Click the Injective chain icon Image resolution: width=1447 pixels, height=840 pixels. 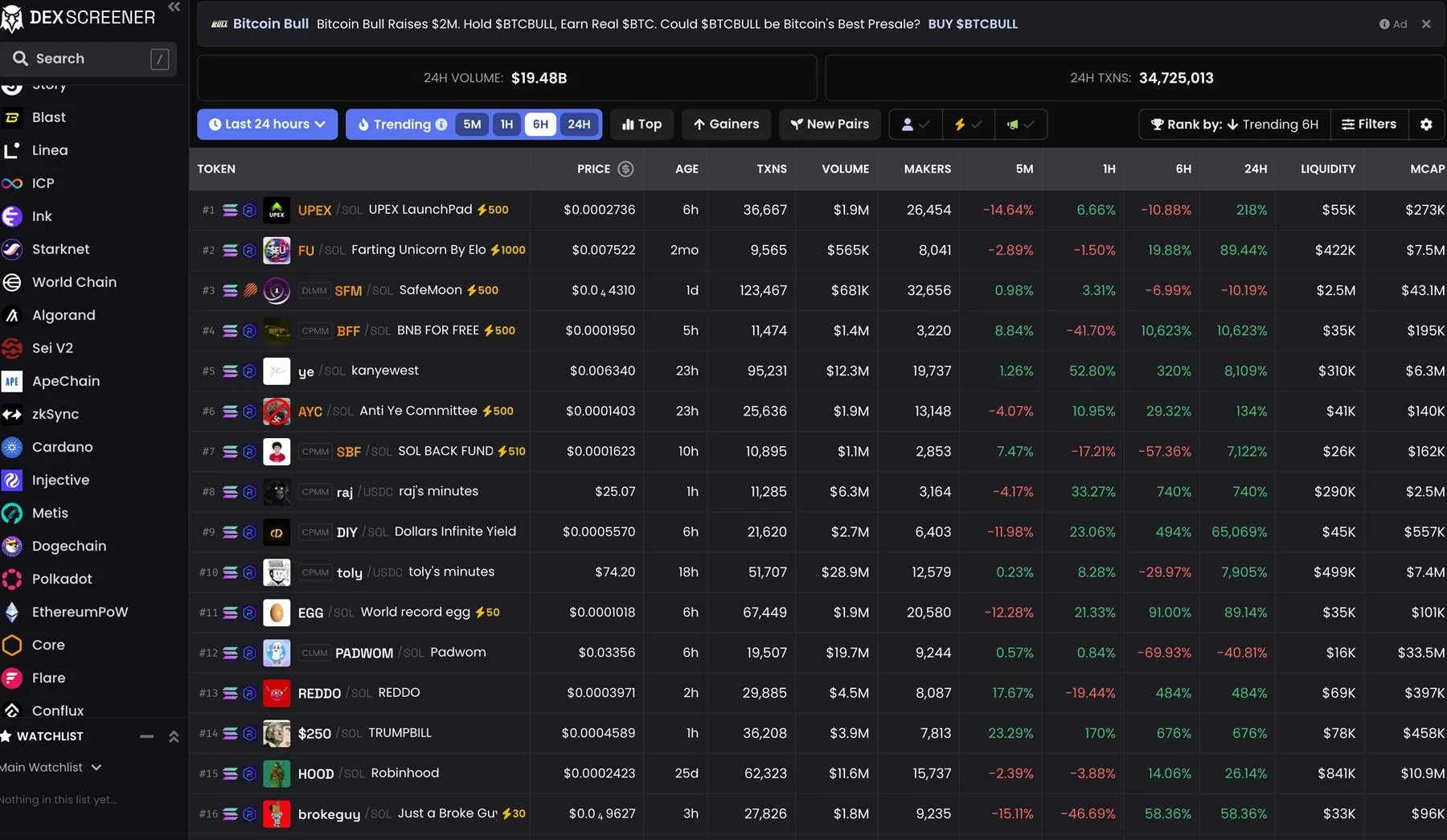[12, 480]
